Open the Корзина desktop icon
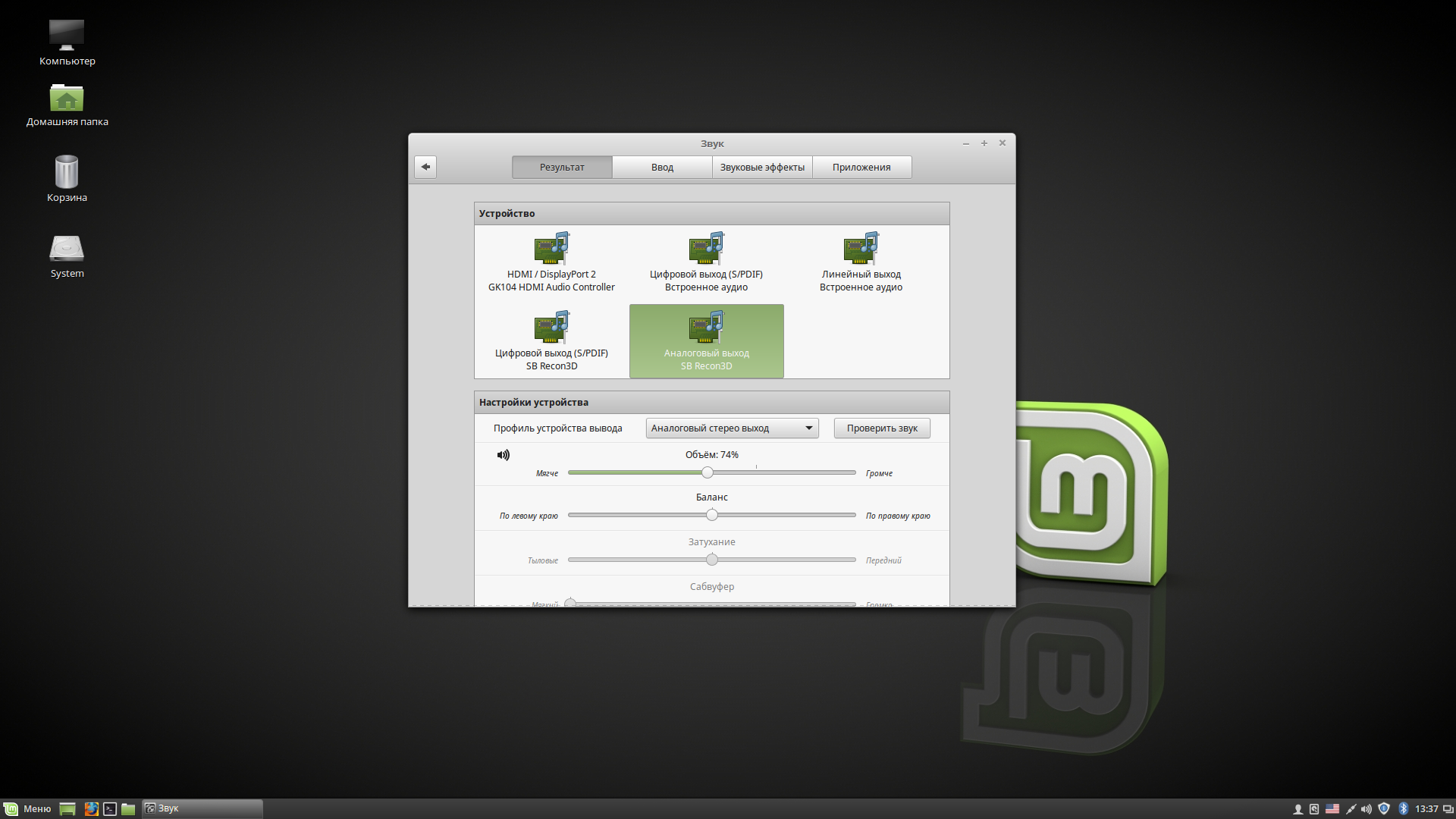 pos(67,178)
